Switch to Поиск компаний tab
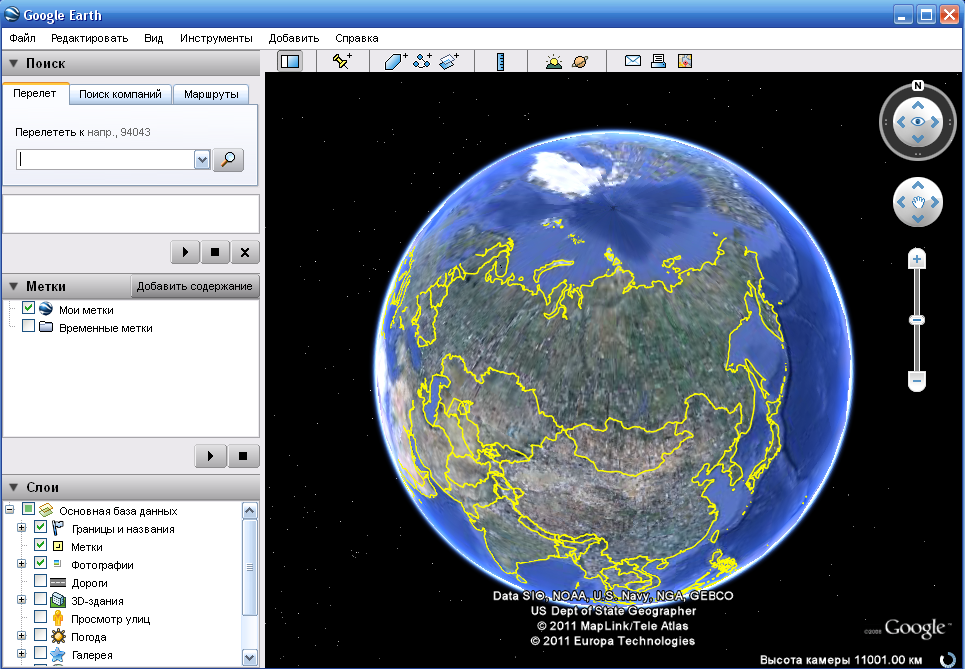Viewport: 965px width, 669px height. 120,94
